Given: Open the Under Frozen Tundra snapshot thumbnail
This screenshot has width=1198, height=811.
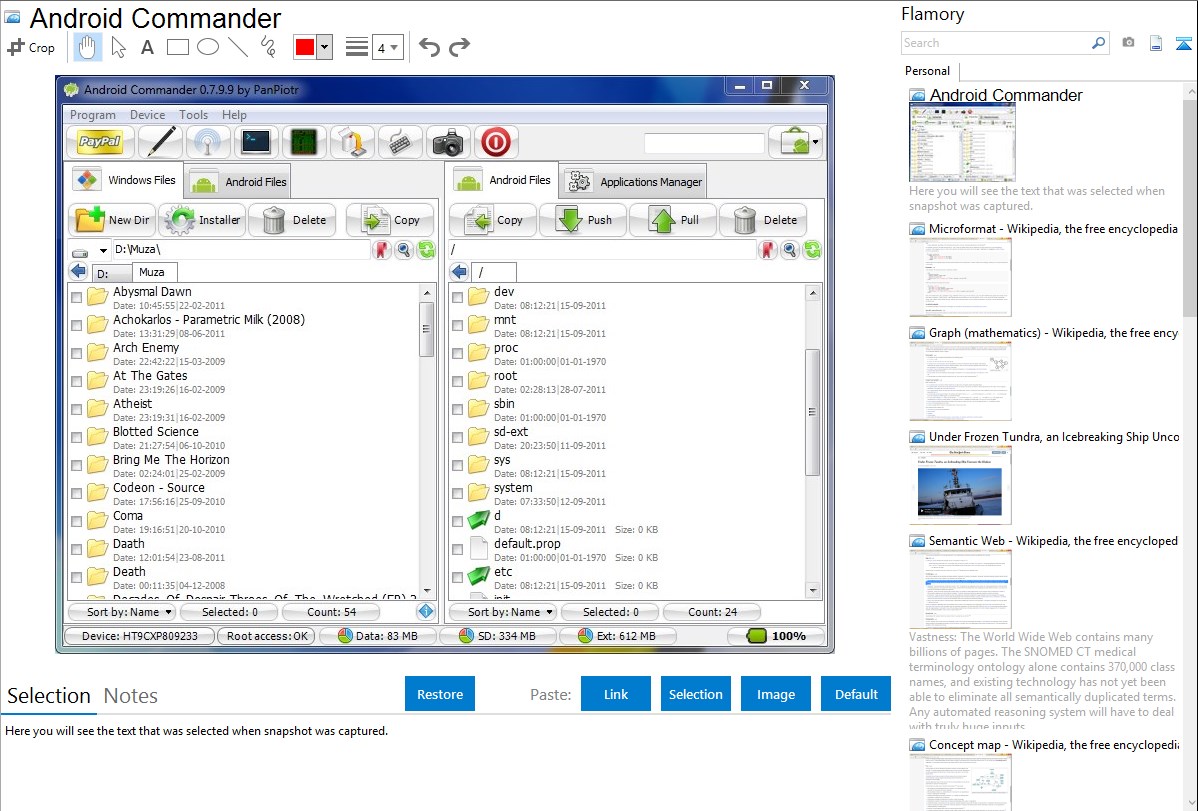Looking at the screenshot, I should (x=960, y=485).
